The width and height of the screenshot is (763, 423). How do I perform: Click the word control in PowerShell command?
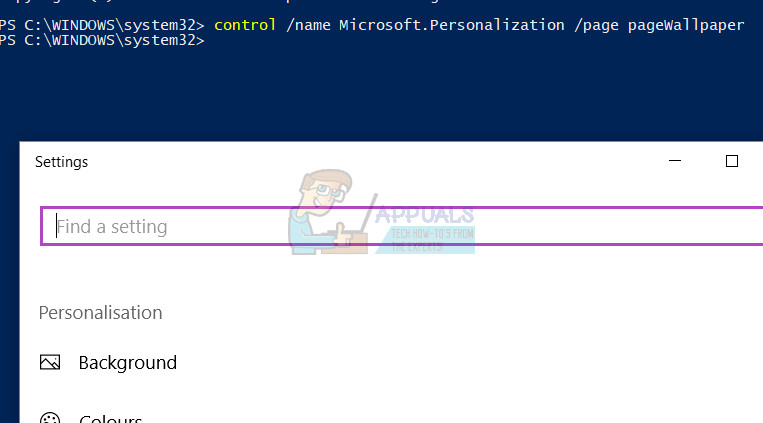coord(245,24)
